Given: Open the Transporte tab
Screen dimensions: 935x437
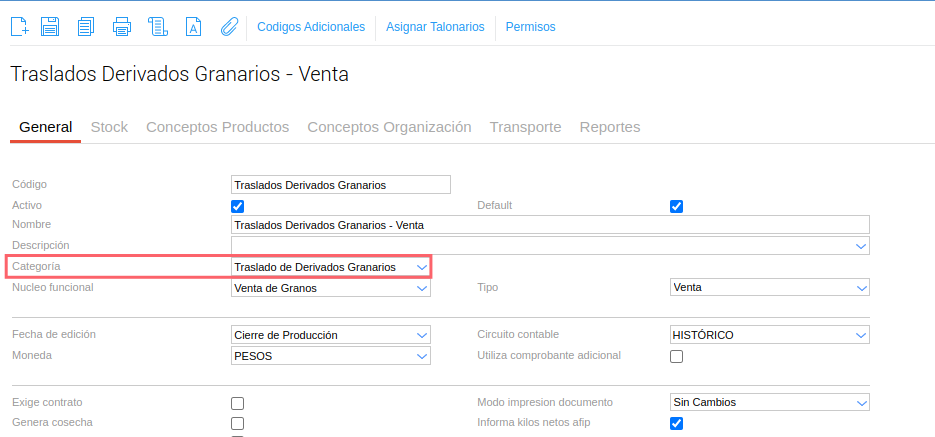Looking at the screenshot, I should coord(525,127).
